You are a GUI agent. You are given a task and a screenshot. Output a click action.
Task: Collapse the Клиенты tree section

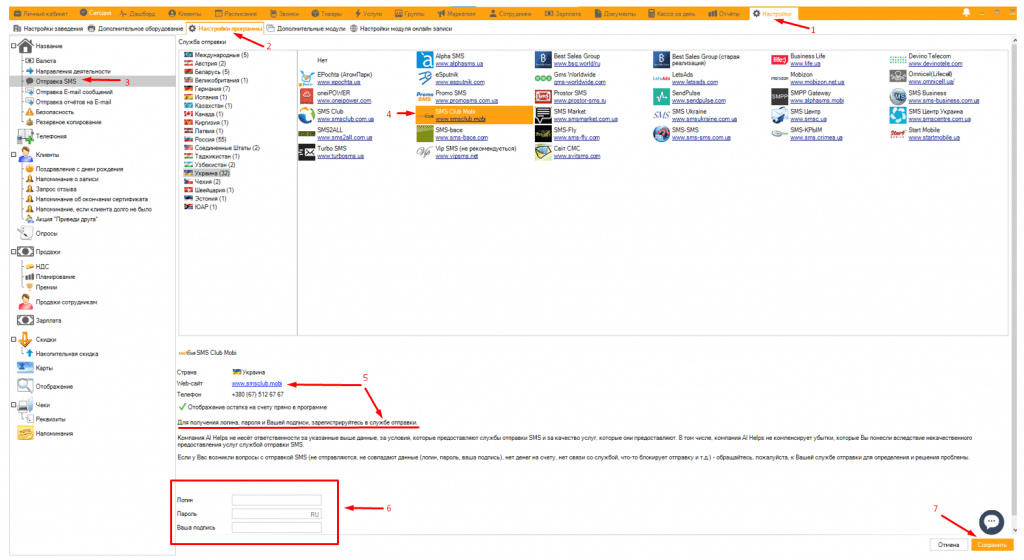pyautogui.click(x=13, y=155)
